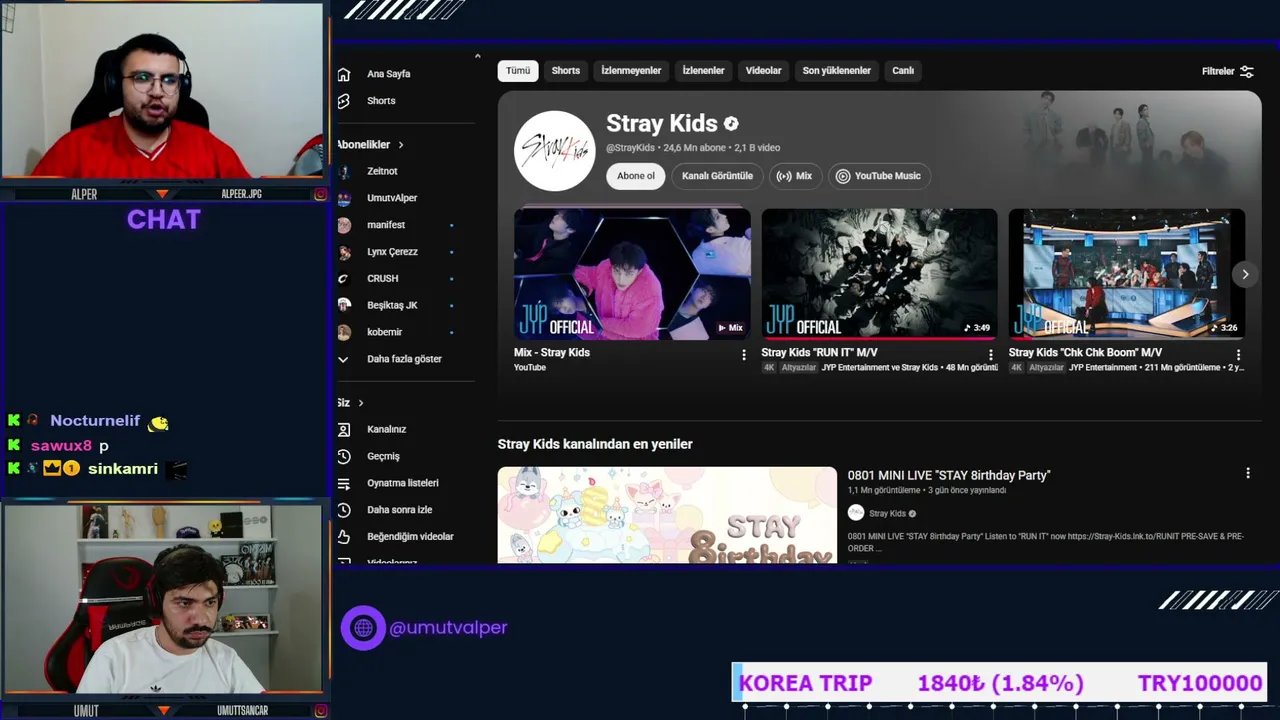Click the @umutvalper handle text
Viewport: 1280px width, 720px height.
(x=448, y=628)
